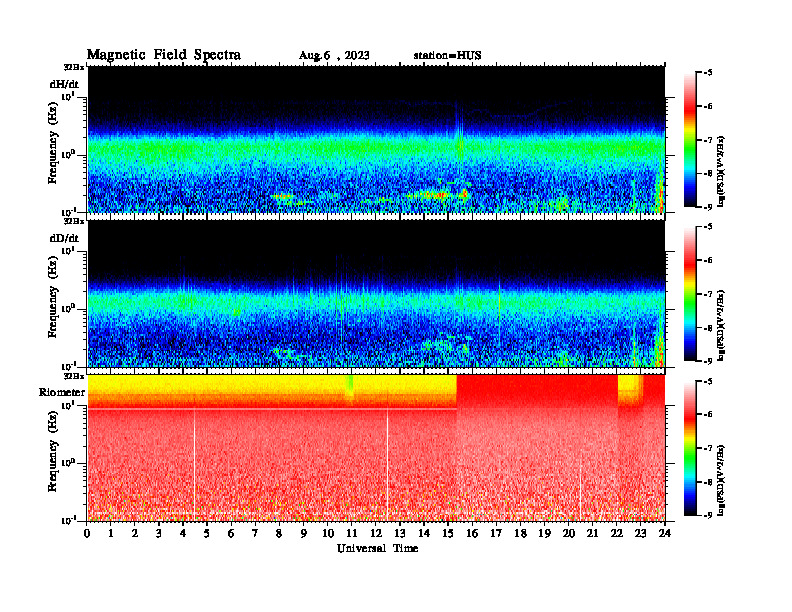The image size is (792, 612).
Task: Click the Riometer panel label
Action: 62,392
